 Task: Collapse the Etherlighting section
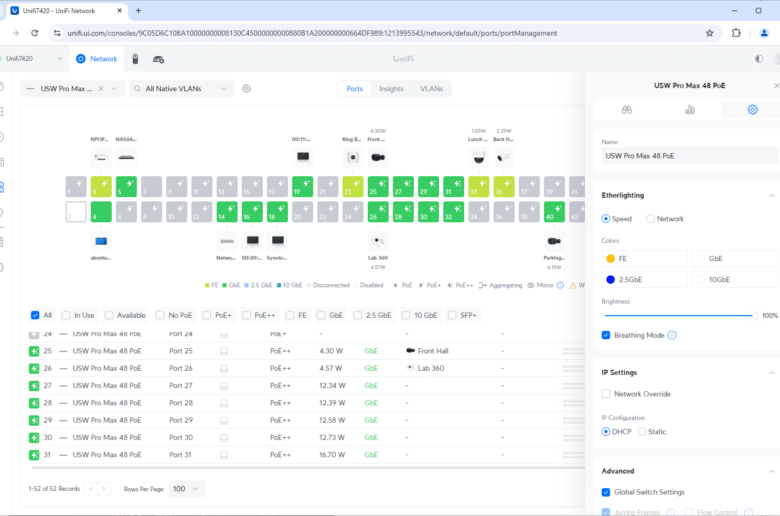click(x=771, y=196)
